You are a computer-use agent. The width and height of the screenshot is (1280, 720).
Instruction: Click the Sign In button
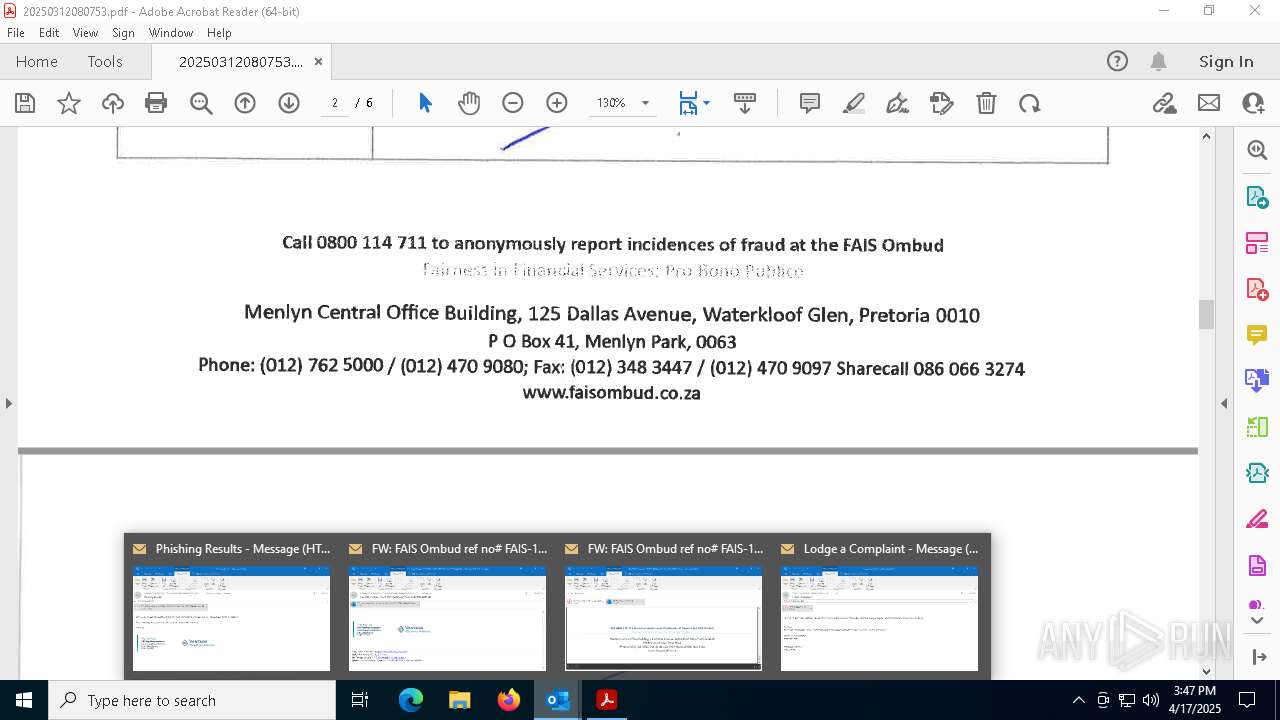pos(1226,61)
